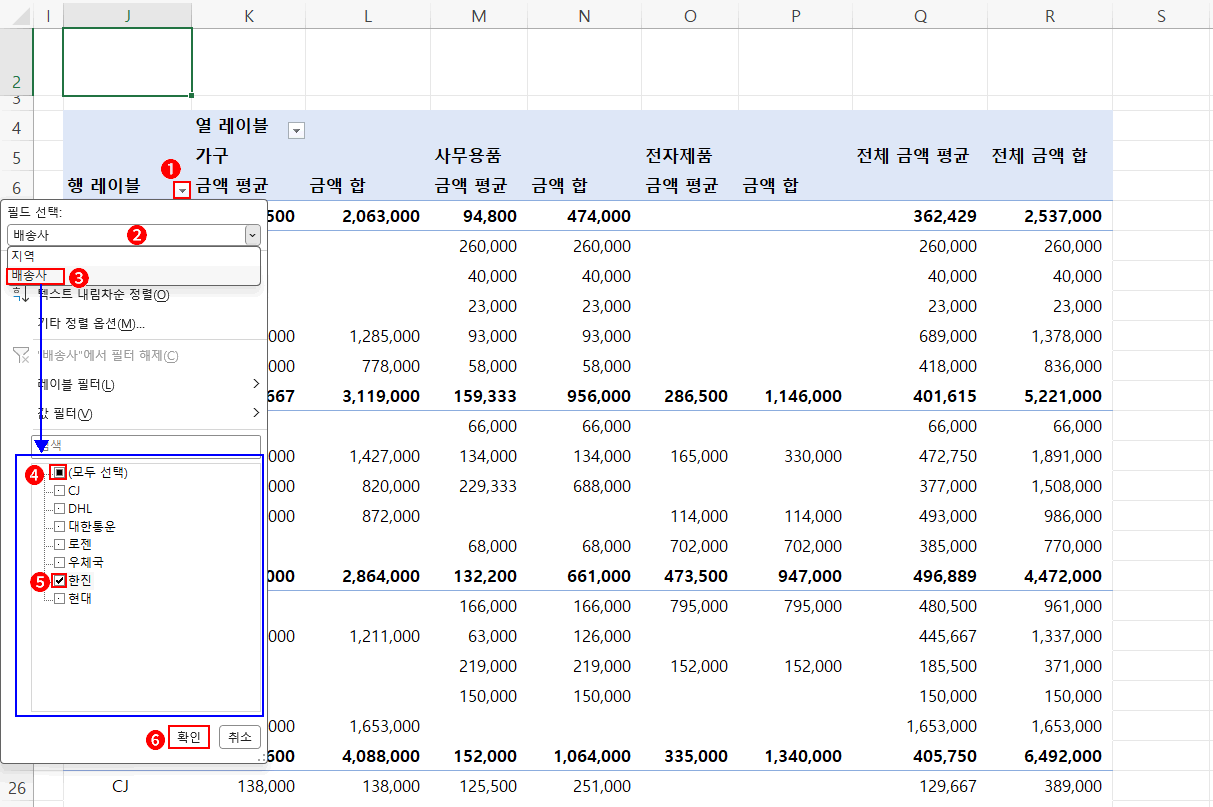Enable the DHL checkbox
The height and width of the screenshot is (807, 1213).
pyautogui.click(x=59, y=508)
